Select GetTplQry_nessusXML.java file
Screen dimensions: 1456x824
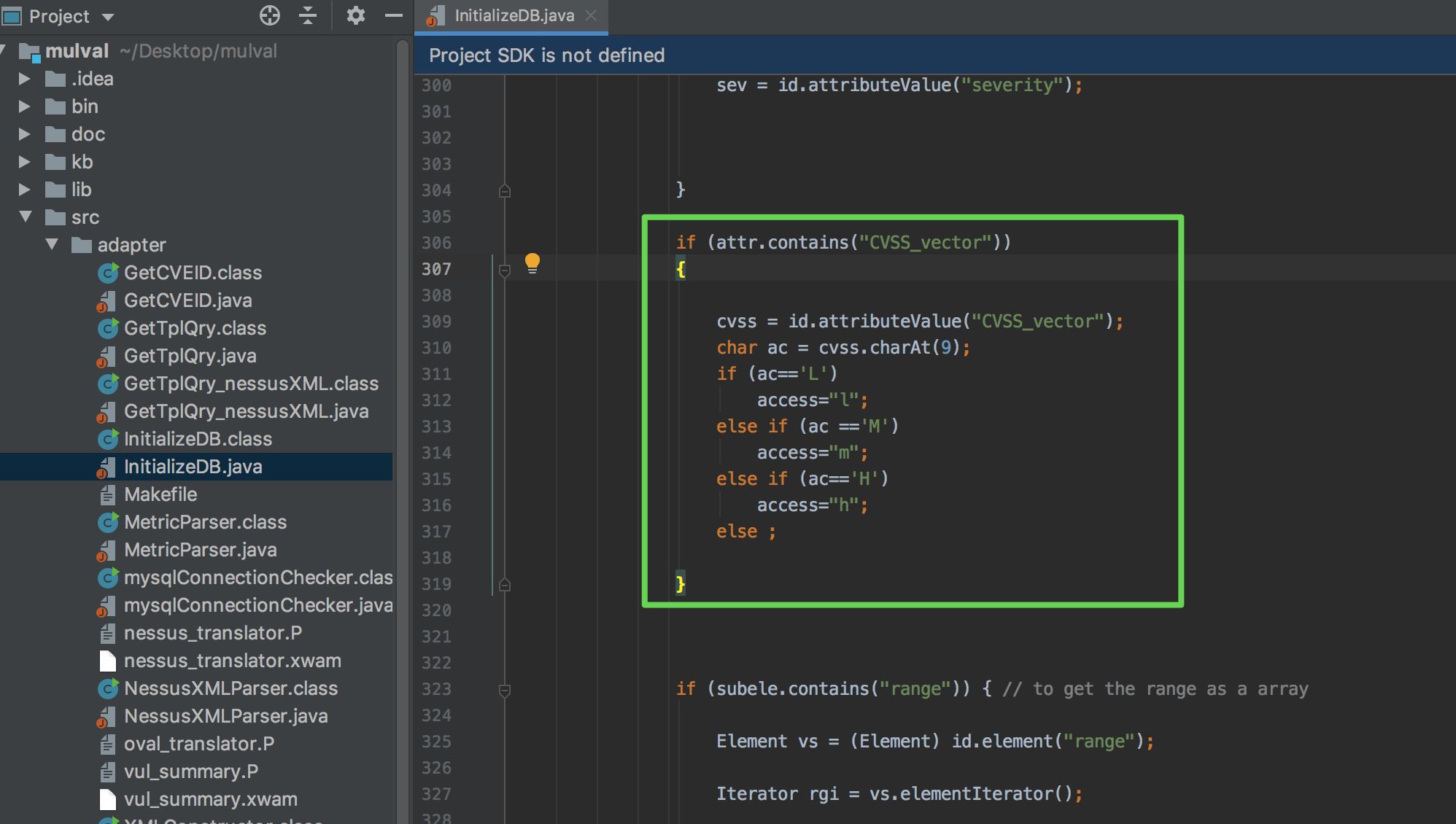(246, 411)
